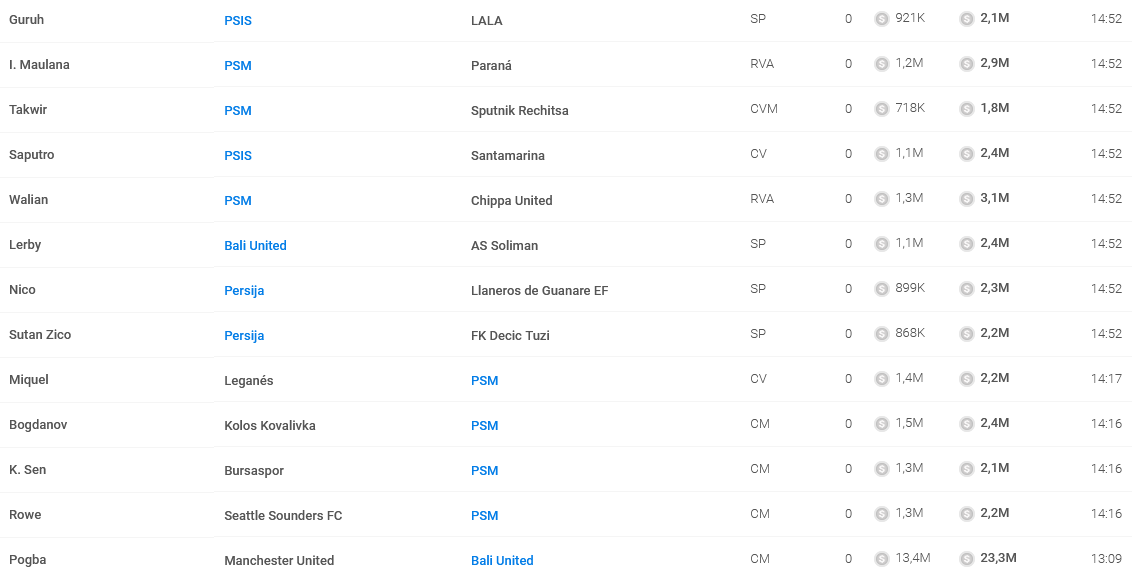
Task: Open the PSM link in K. Sen's row
Action: 484,470
